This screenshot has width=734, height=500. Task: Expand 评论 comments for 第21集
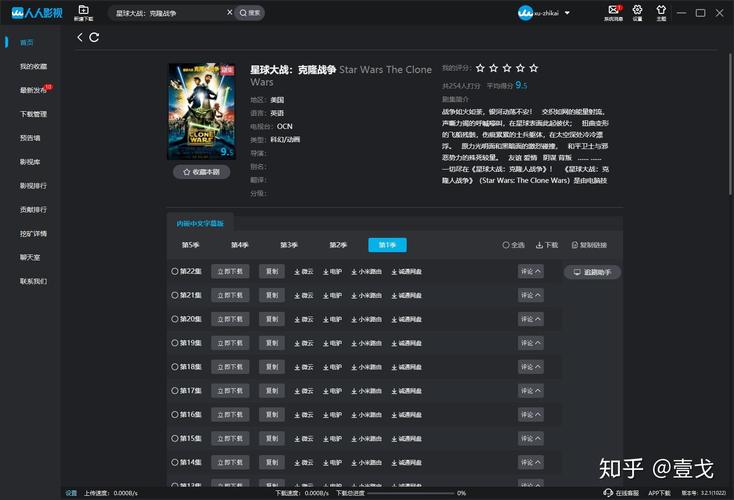click(x=530, y=295)
